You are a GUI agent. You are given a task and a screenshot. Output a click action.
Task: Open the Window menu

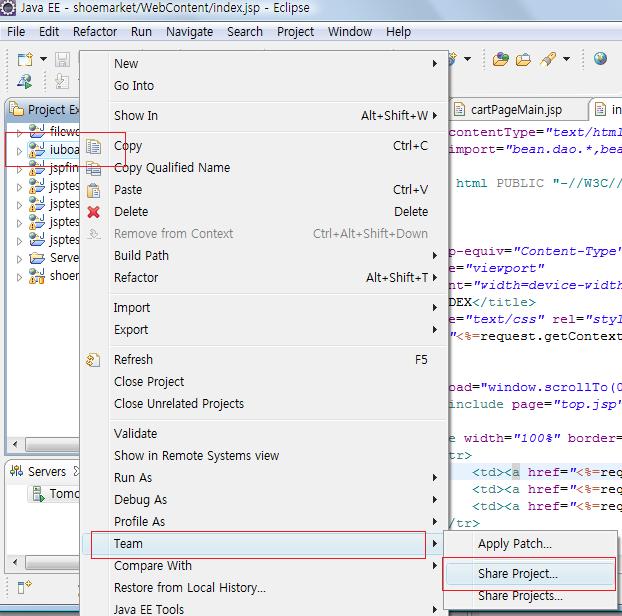click(x=350, y=32)
